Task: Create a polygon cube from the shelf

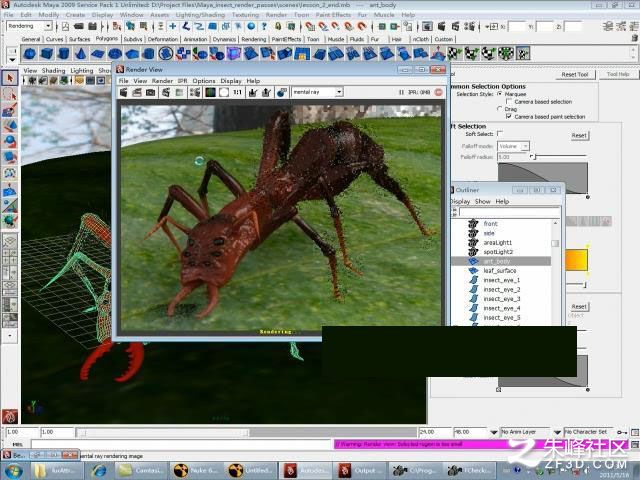Action: [x=47, y=53]
